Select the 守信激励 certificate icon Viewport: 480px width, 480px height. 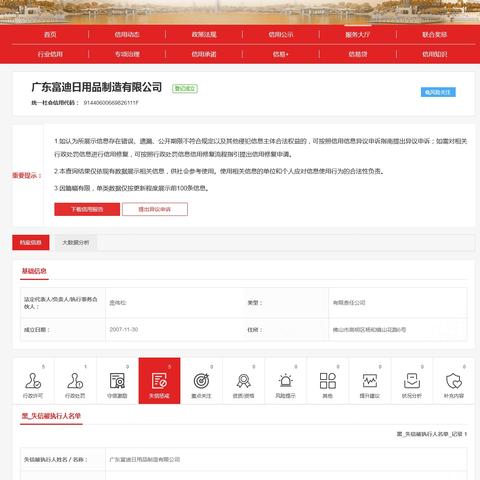point(117,381)
